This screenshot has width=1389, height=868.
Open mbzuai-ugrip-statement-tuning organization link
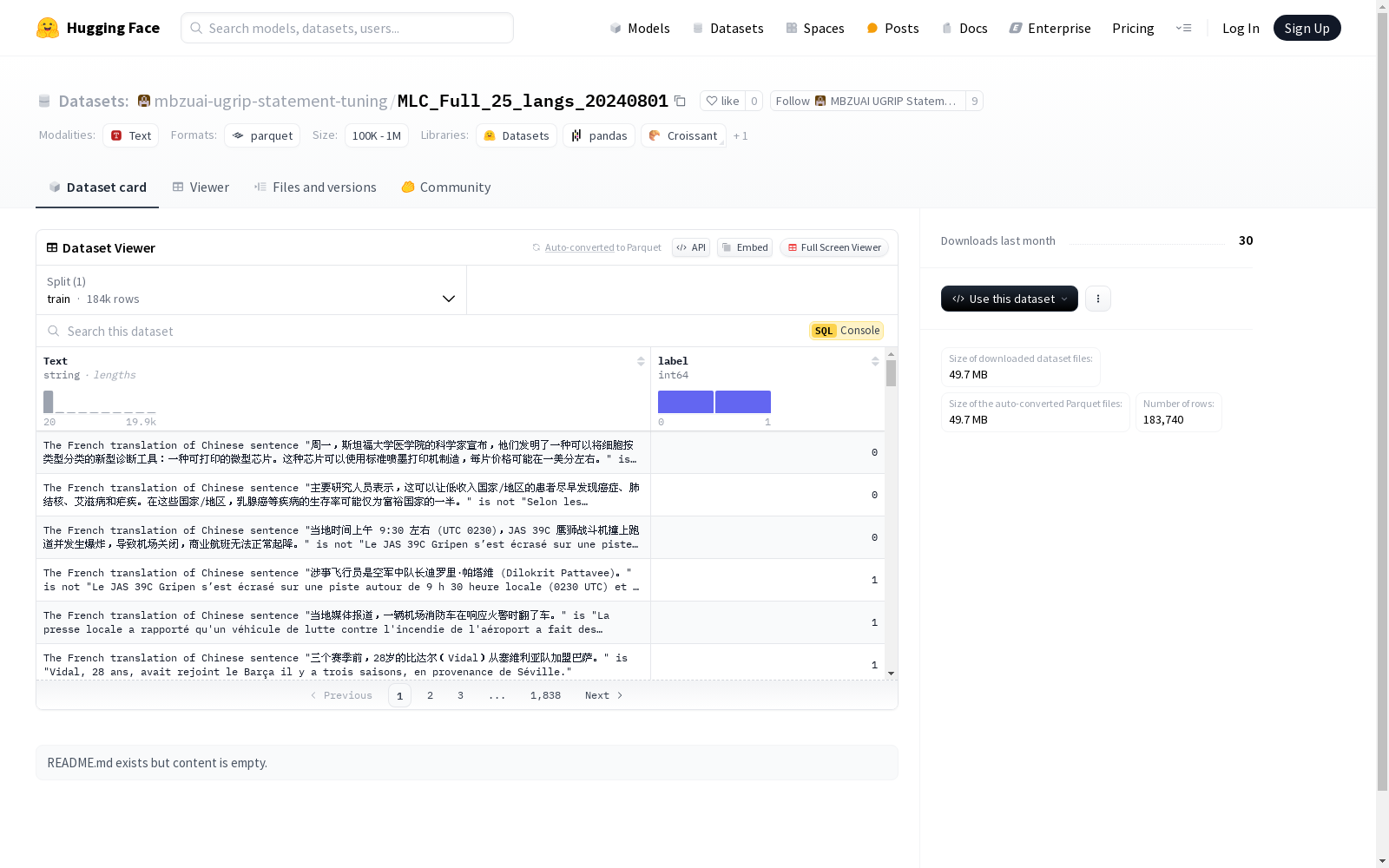(x=271, y=101)
